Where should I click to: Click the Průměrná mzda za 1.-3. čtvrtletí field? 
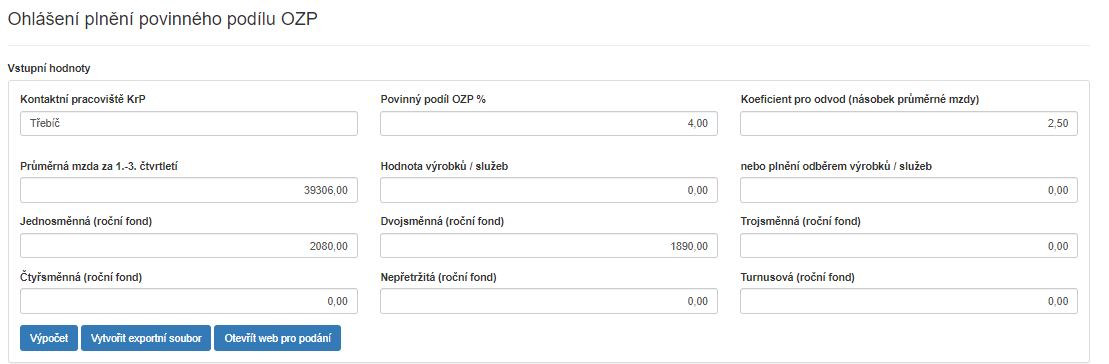point(189,189)
